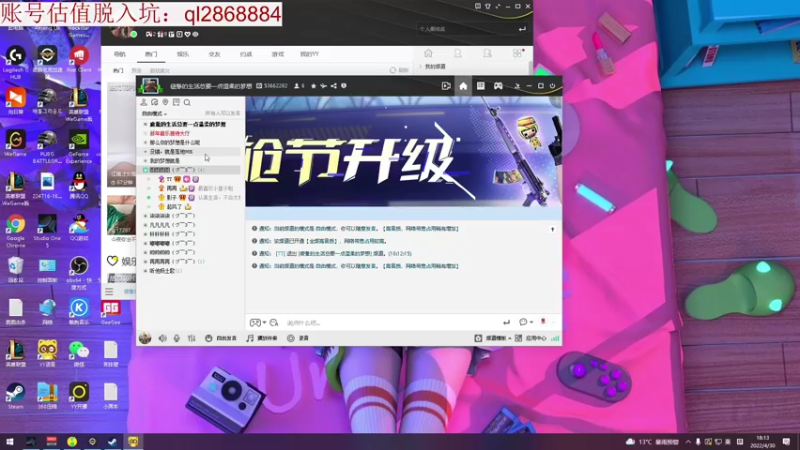Viewport: 800px width, 450px height.
Task: Expand the 我的频道 section in the YY main window
Action: click(x=433, y=66)
